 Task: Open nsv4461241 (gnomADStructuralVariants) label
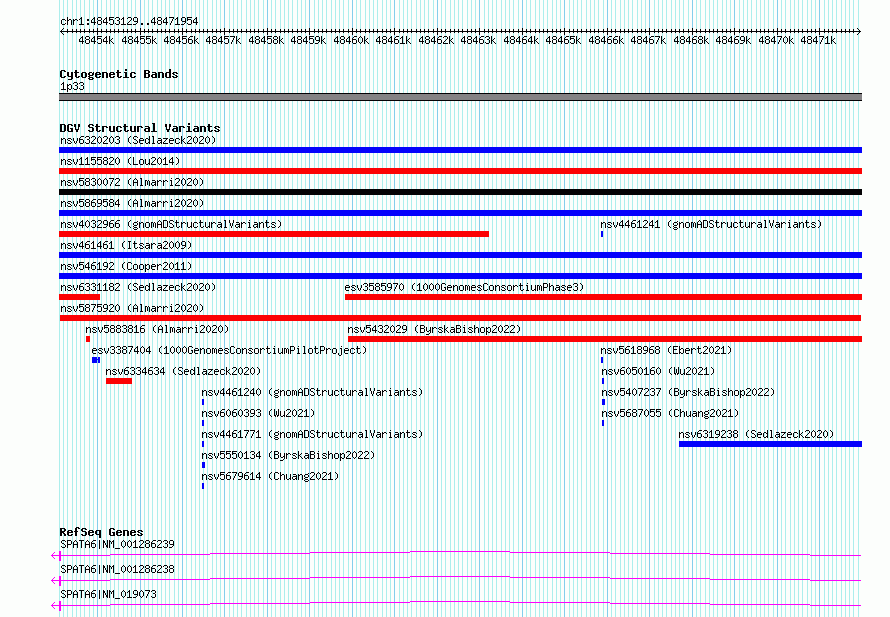pos(711,224)
